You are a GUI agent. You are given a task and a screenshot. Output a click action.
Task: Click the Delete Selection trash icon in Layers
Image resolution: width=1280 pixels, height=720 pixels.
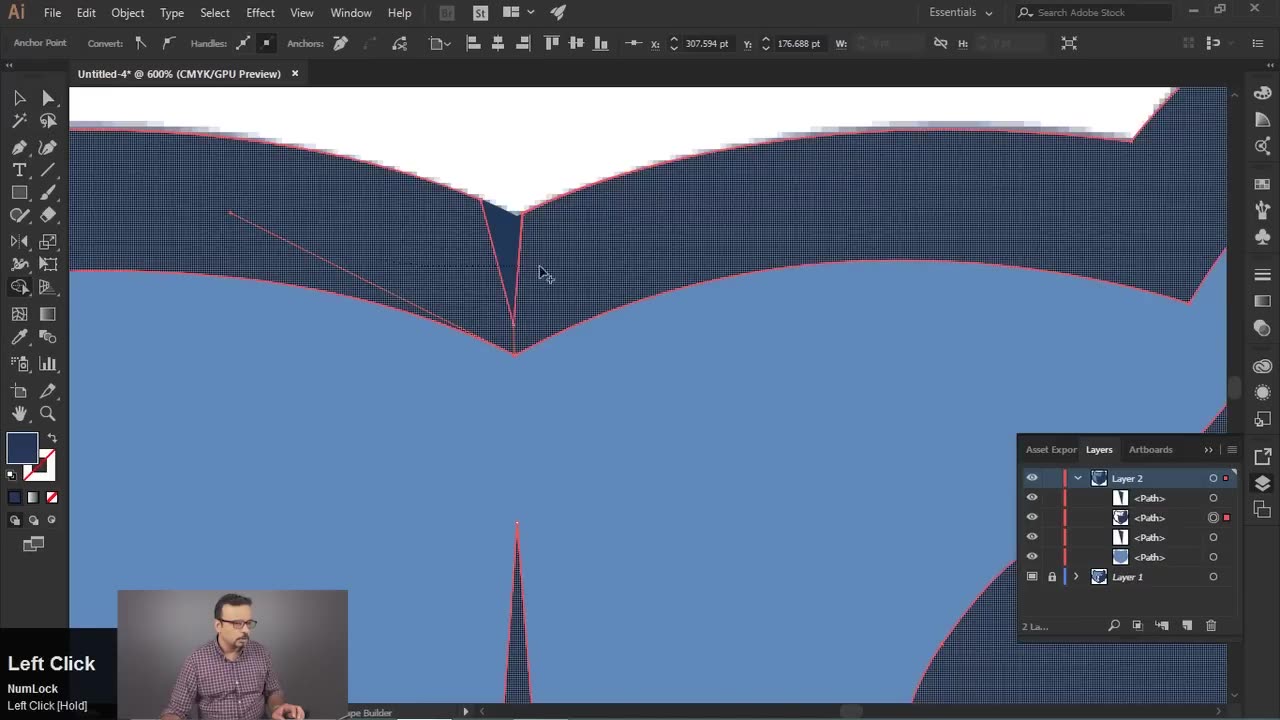[1211, 626]
